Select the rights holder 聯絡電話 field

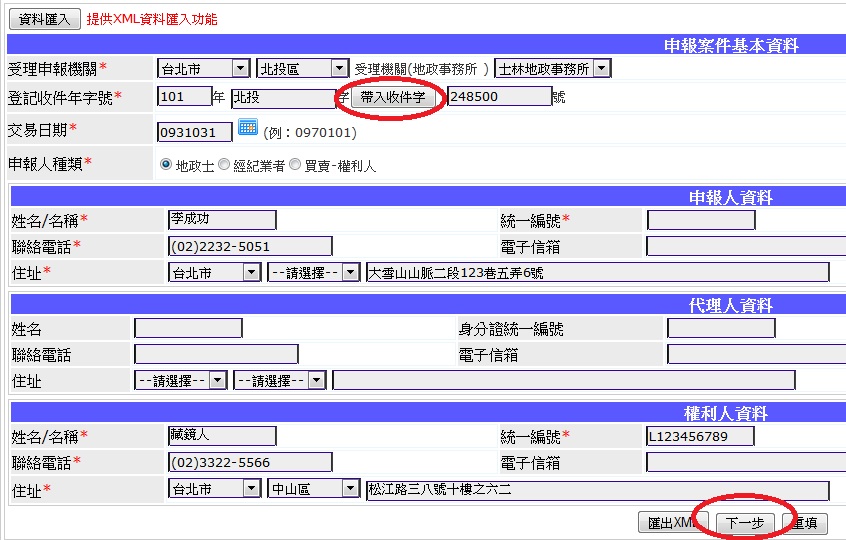coord(249,462)
